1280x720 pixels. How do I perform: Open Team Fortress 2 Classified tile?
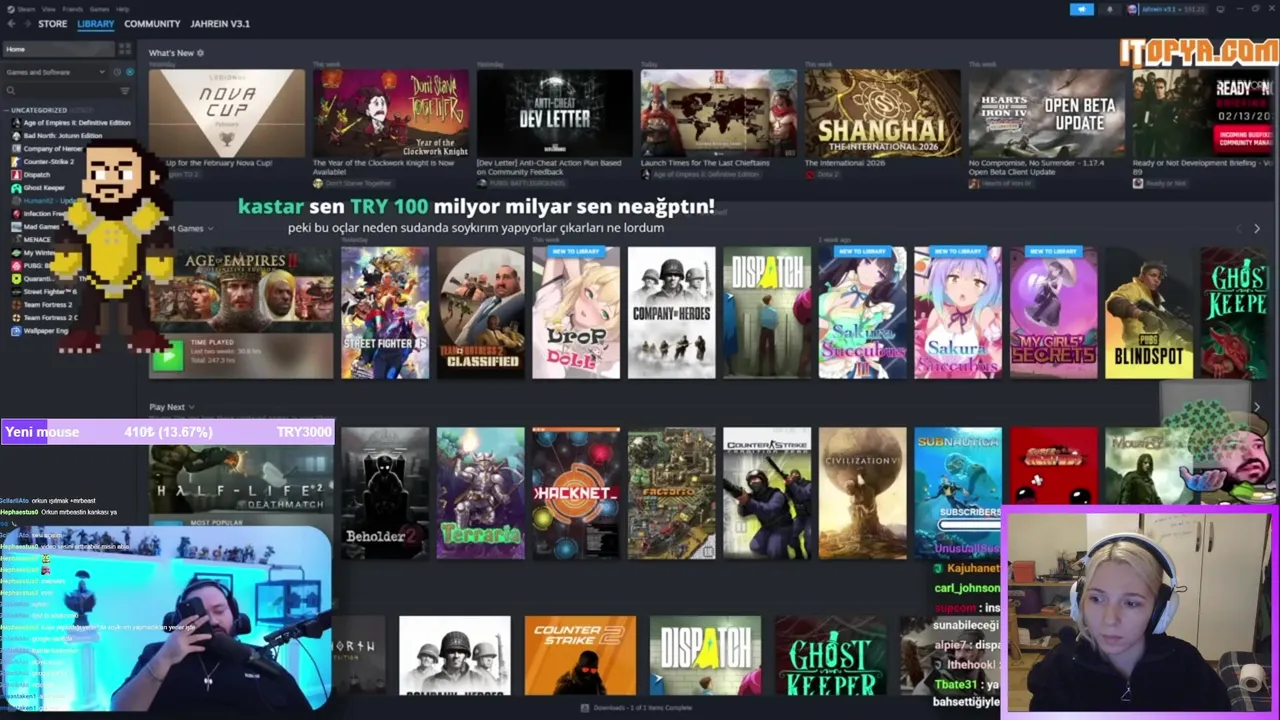(480, 313)
